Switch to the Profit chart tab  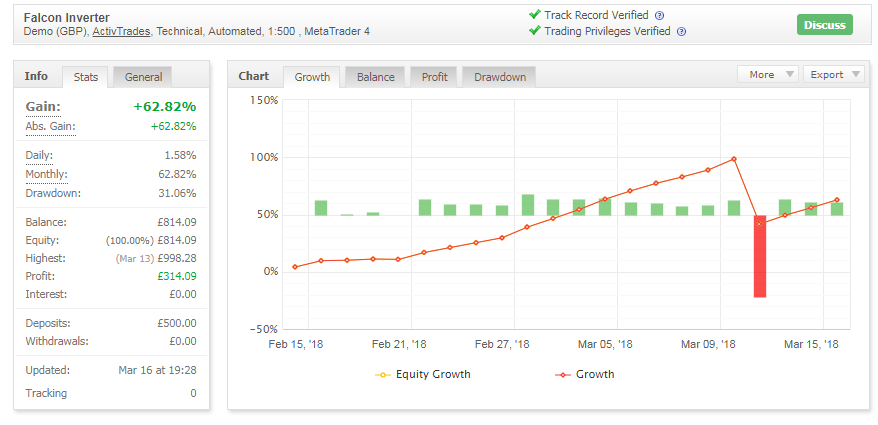coord(434,77)
